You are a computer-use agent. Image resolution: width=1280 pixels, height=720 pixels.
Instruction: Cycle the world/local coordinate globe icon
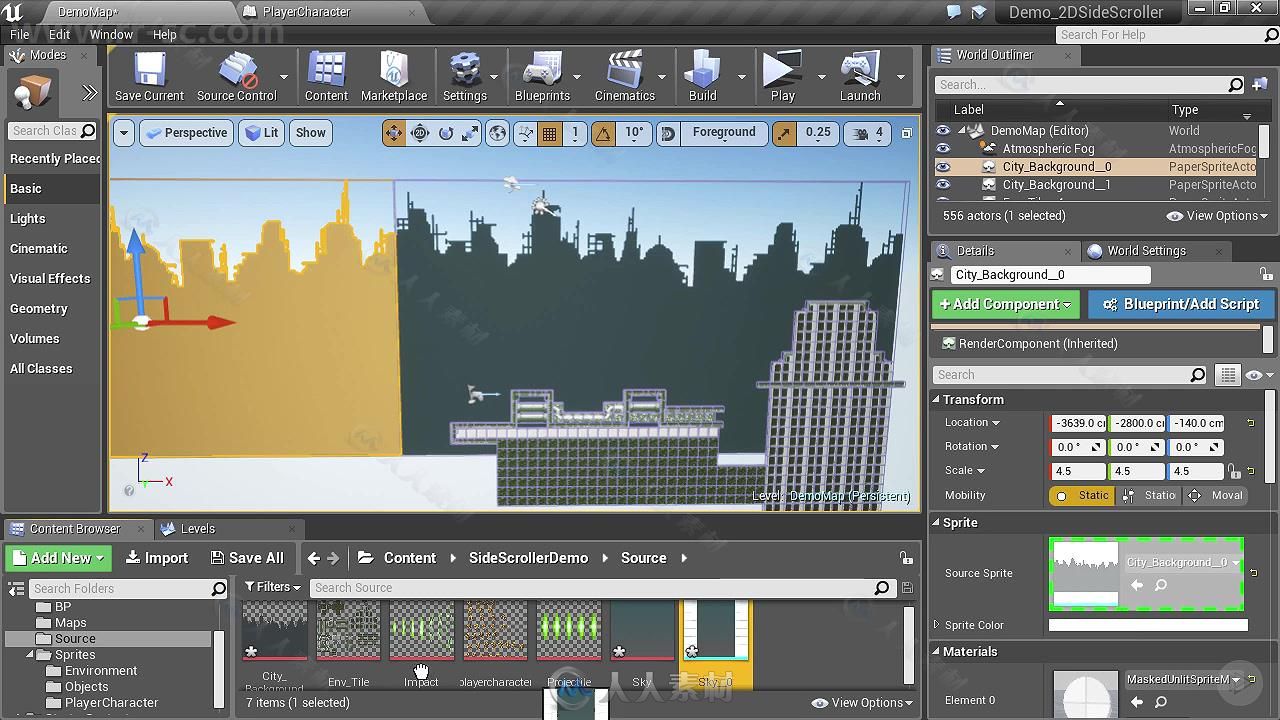498,133
